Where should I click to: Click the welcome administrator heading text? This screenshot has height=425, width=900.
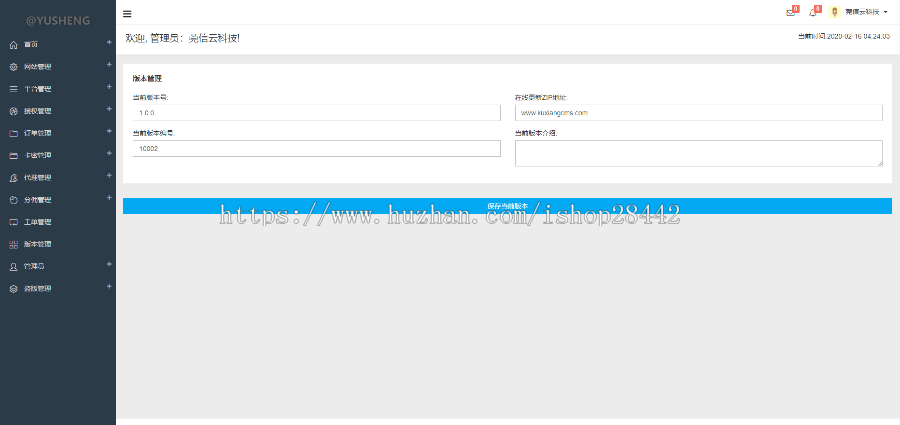pos(183,38)
